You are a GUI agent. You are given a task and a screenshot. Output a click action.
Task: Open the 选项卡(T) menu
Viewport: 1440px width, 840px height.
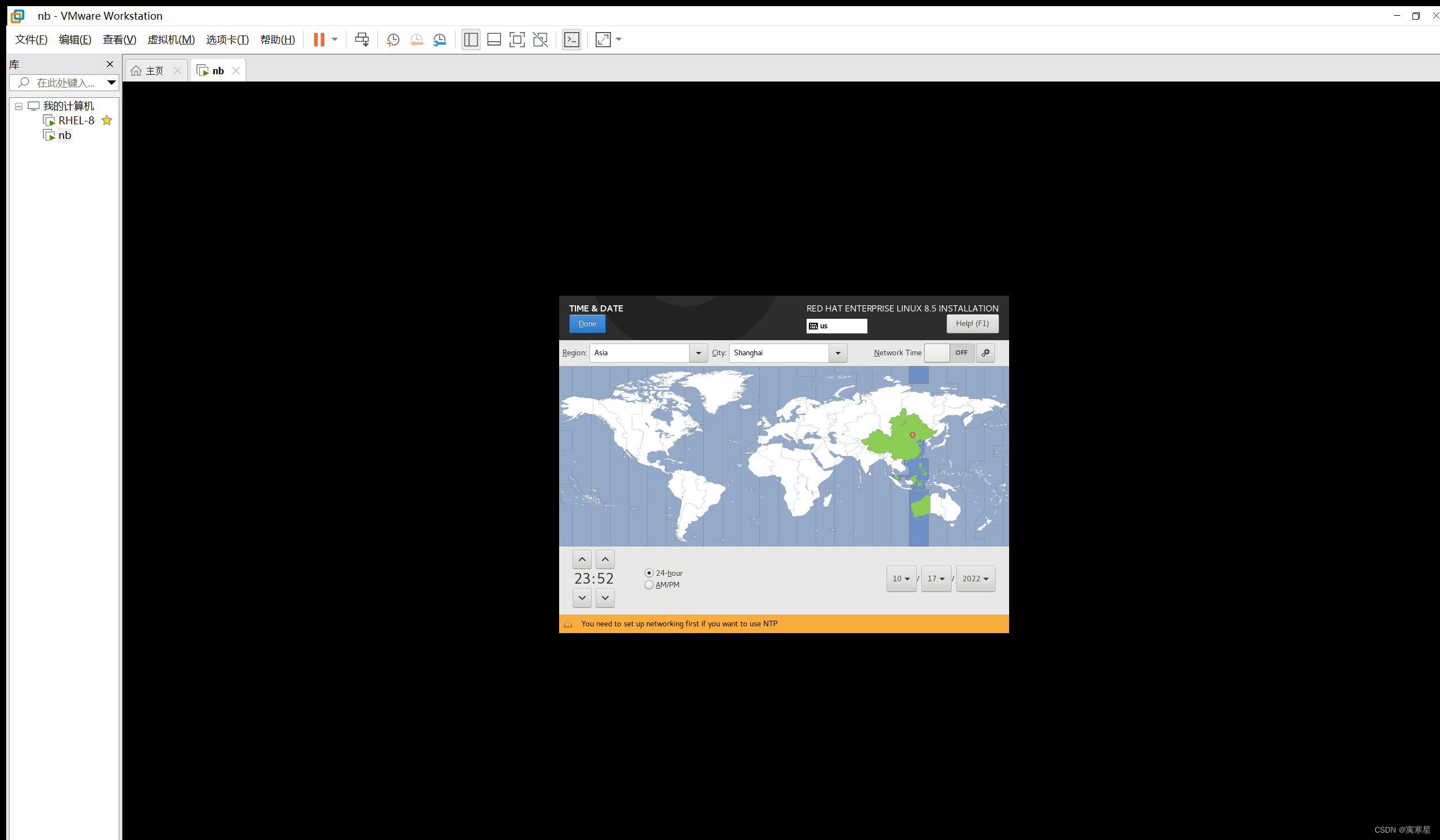227,39
